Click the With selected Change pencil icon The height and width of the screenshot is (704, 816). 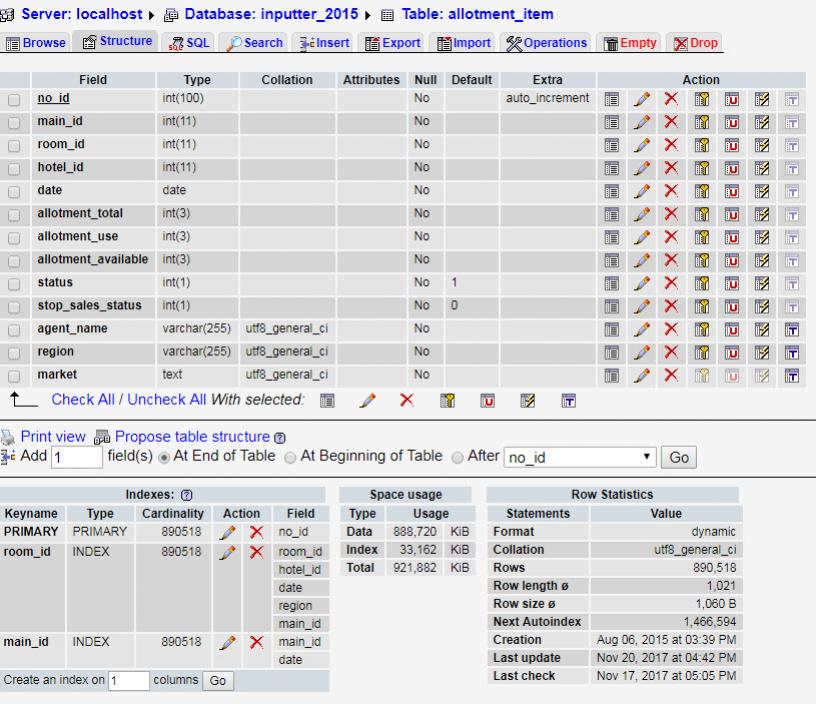[367, 401]
